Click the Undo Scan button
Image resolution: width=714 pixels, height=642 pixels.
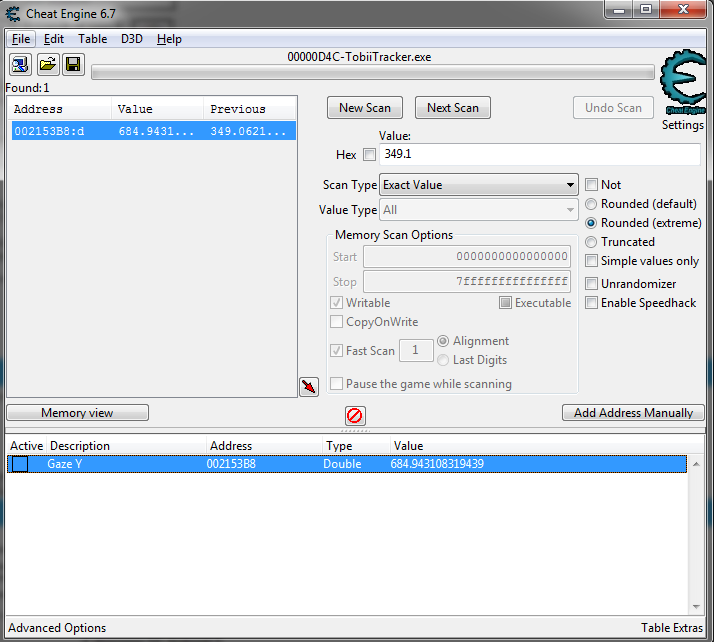(613, 108)
